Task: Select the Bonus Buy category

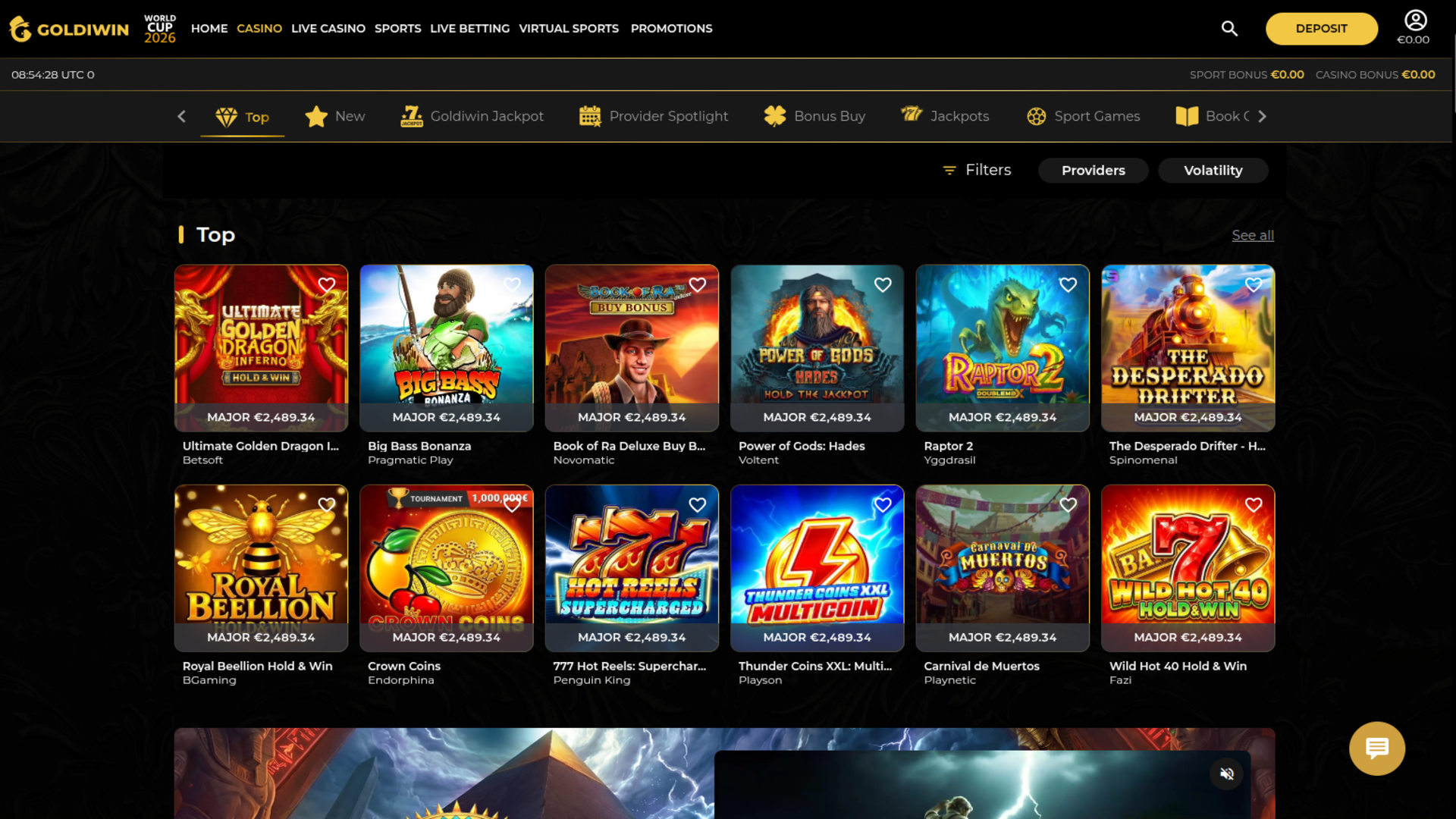Action: (x=814, y=117)
